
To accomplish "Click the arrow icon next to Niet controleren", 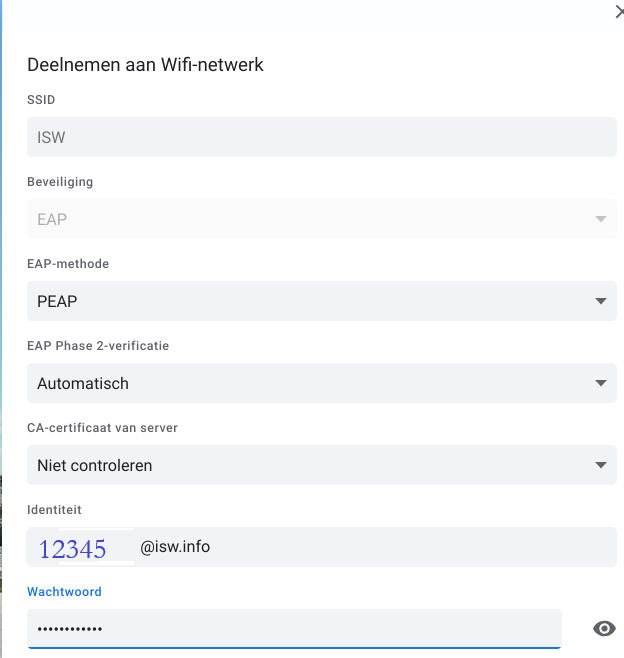I will [x=601, y=465].
